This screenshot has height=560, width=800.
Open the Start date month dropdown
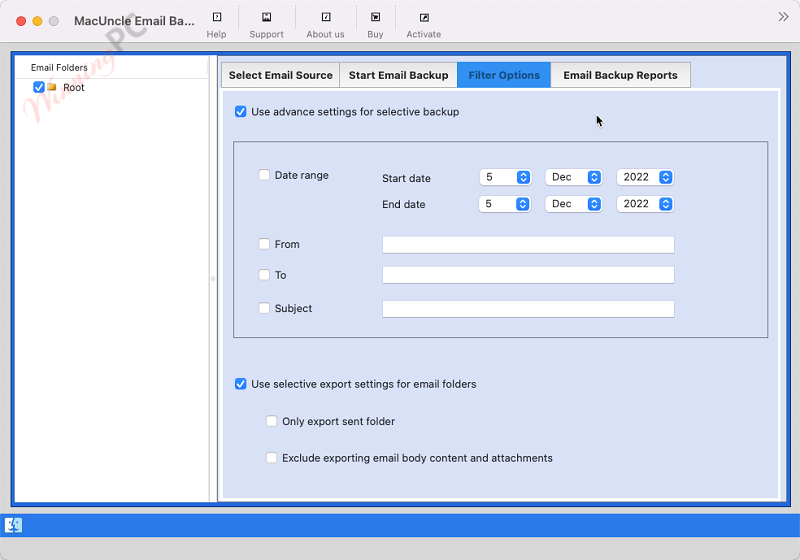(574, 177)
